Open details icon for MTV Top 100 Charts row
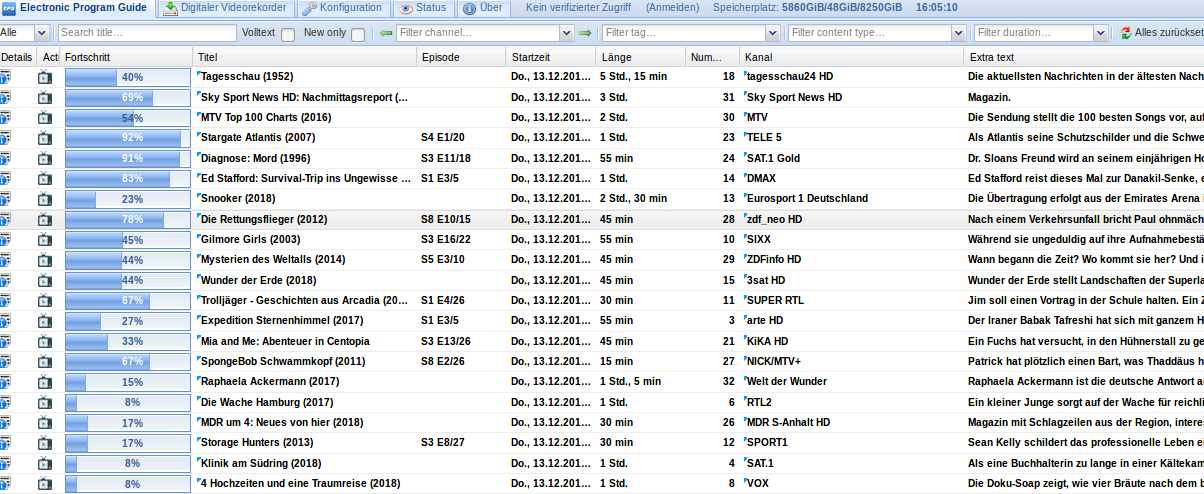 (5, 117)
